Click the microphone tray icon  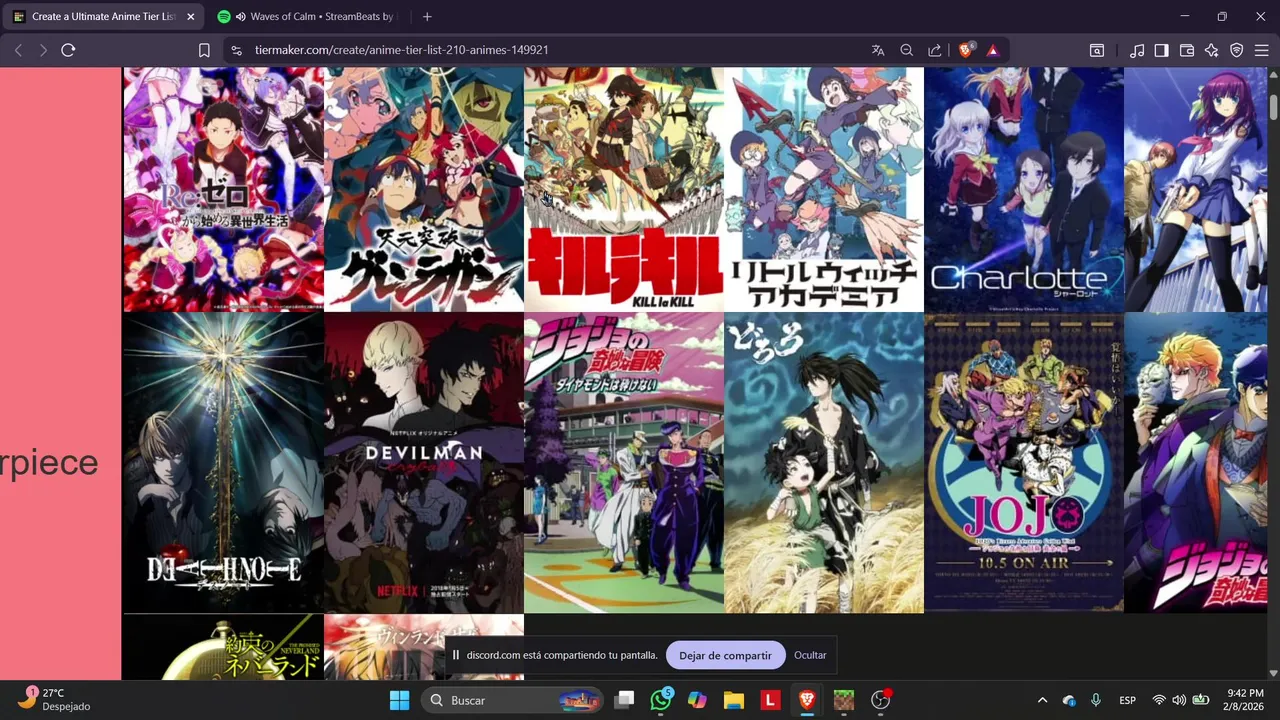pos(1096,700)
